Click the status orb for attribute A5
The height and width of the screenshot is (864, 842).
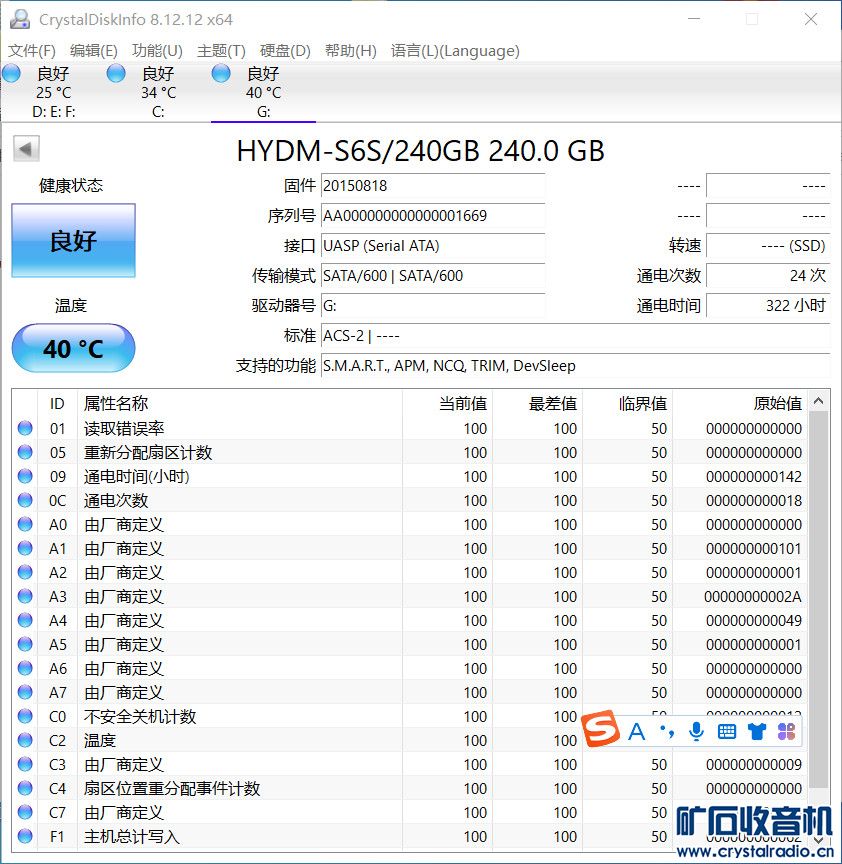(x=25, y=644)
